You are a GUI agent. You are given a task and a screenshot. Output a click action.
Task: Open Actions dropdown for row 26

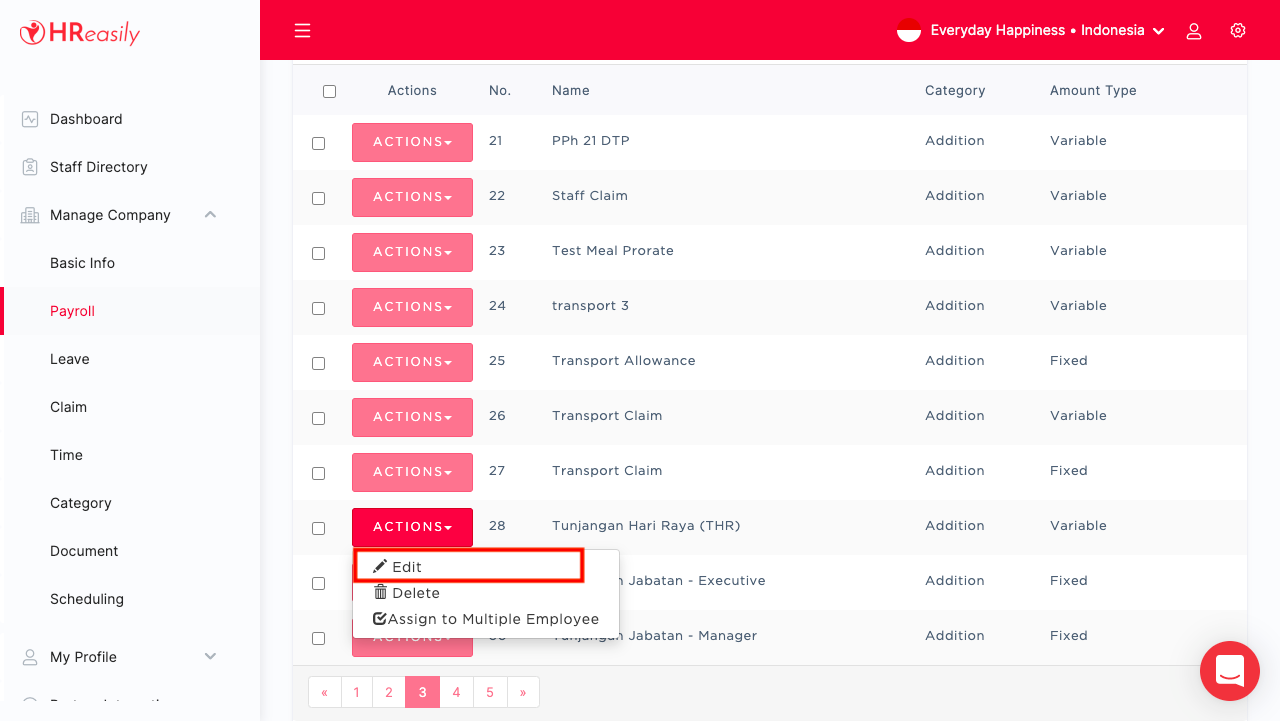[412, 417]
